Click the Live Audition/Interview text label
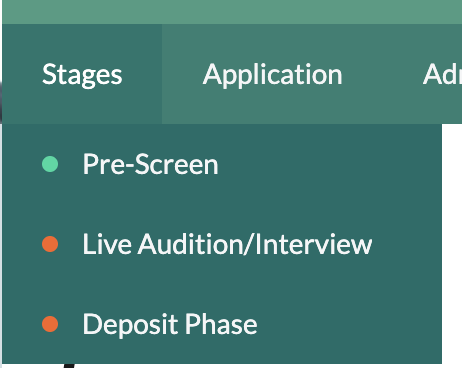The width and height of the screenshot is (462, 368). click(227, 244)
